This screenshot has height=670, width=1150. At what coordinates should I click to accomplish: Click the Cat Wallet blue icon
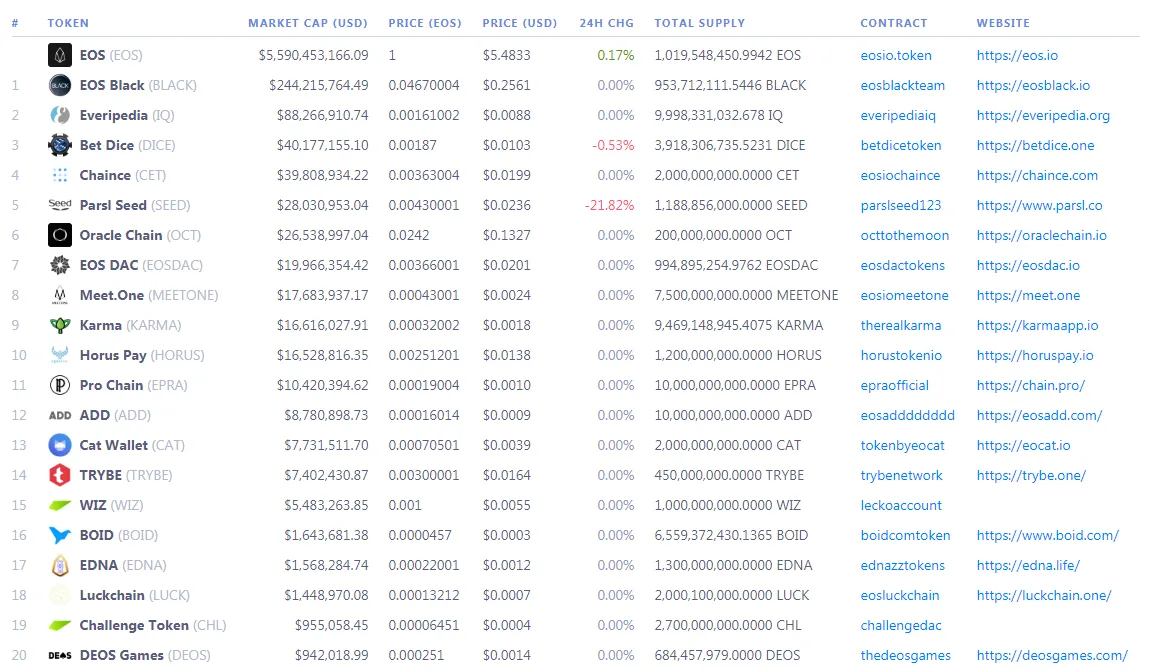pyautogui.click(x=59, y=445)
